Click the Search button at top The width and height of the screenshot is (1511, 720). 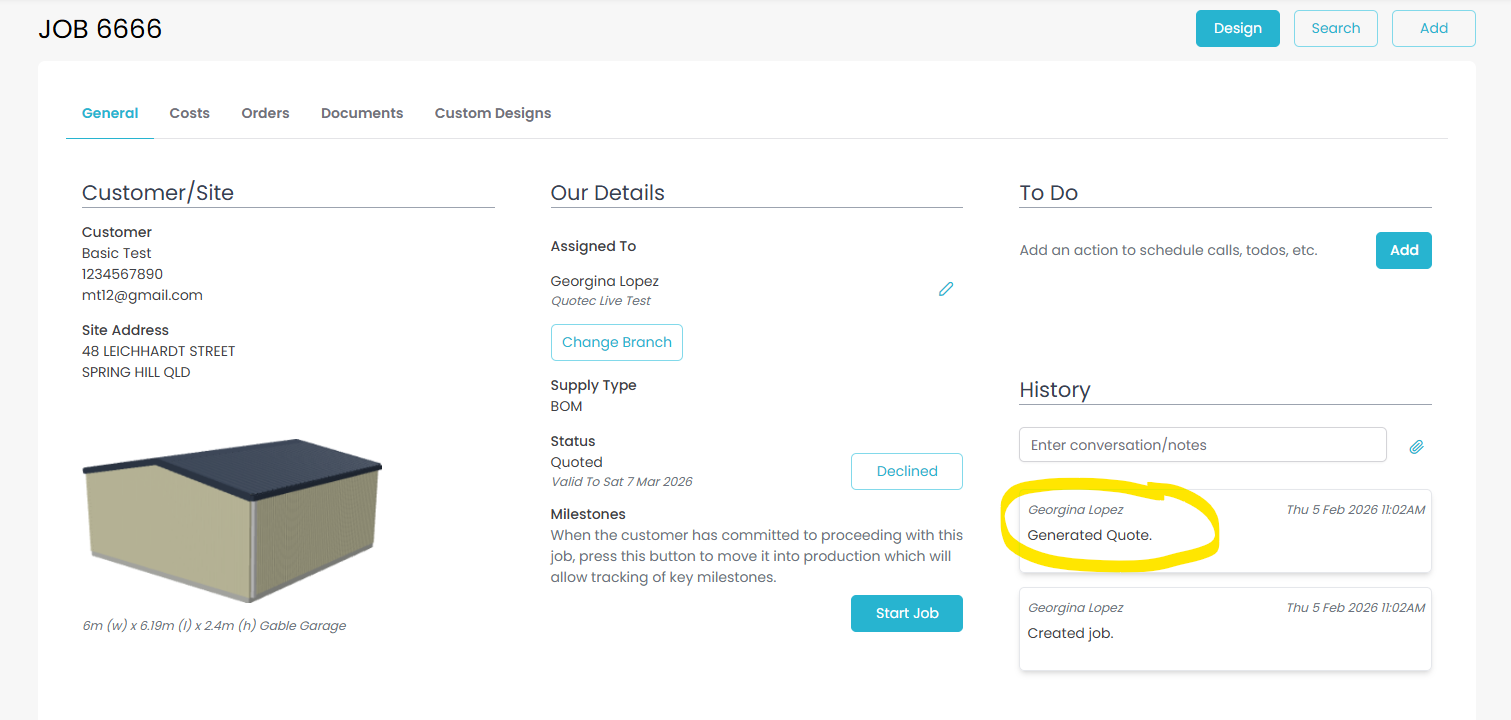point(1335,28)
